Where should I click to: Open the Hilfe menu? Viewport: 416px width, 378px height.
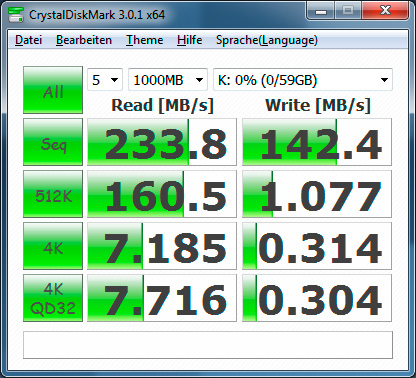(x=190, y=40)
